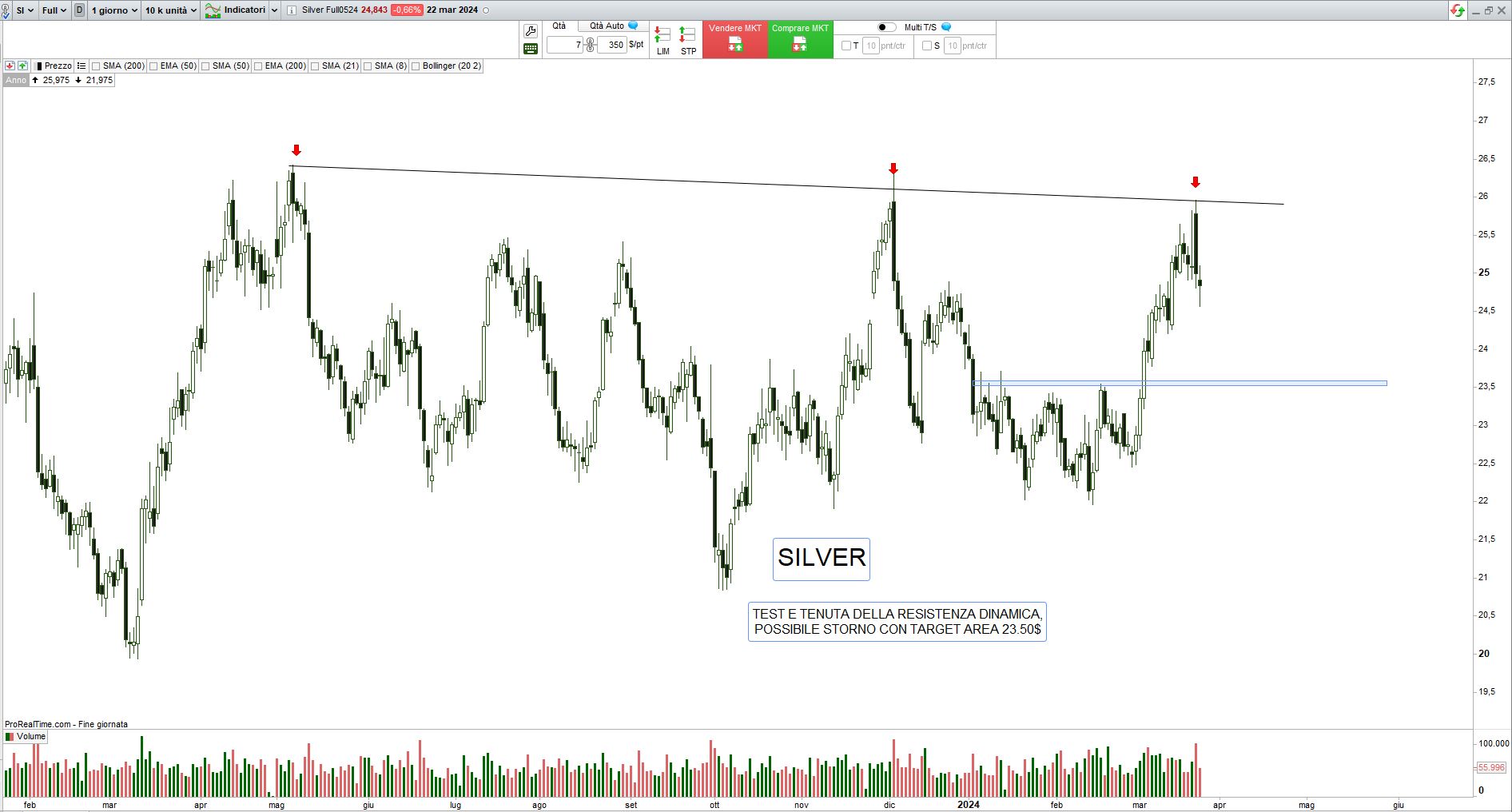Image resolution: width=1512 pixels, height=812 pixels.
Task: Click the SILVER text label on chart
Action: point(822,558)
